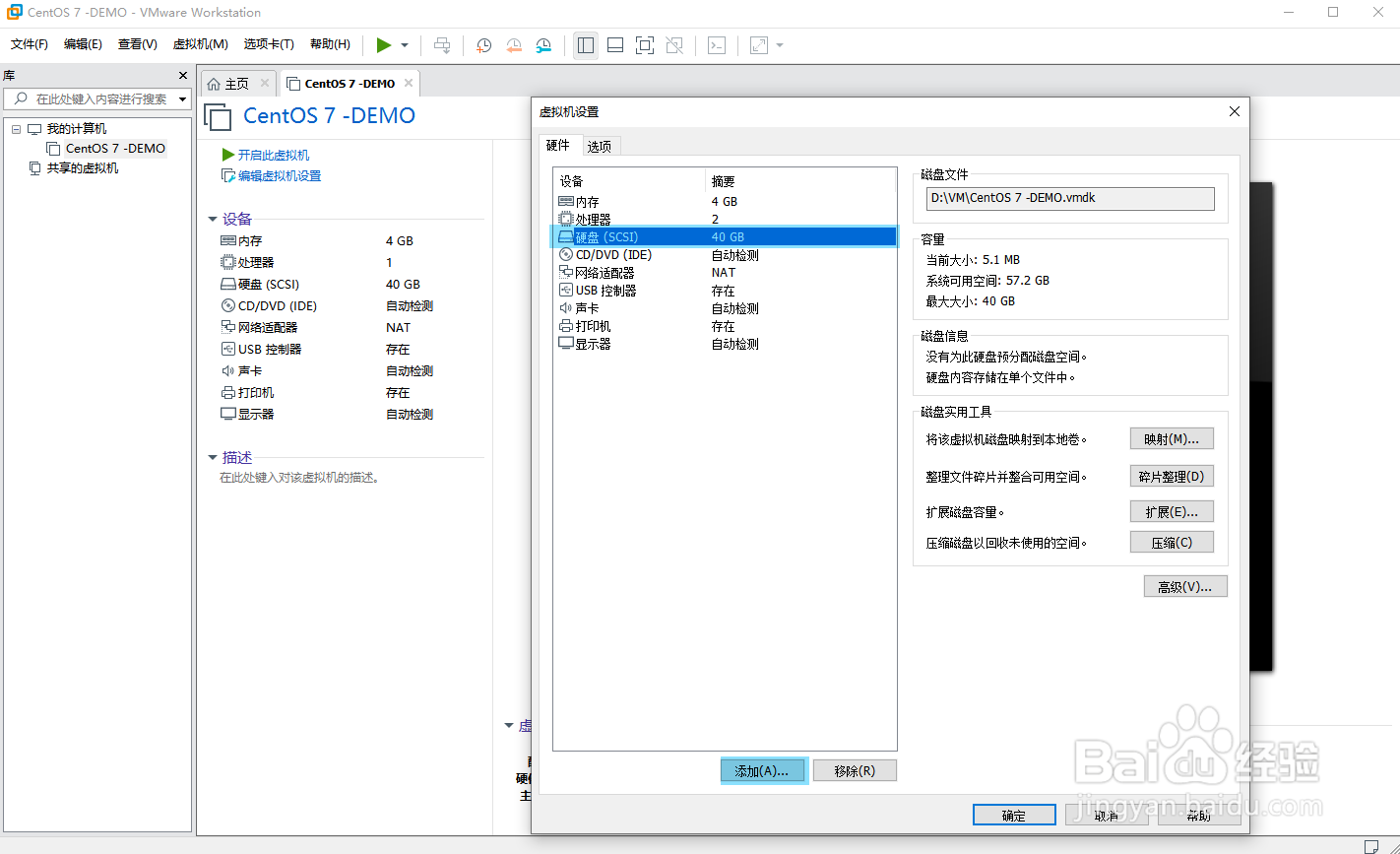
Task: Open snapshot manager wrench-clock icon
Action: [544, 45]
